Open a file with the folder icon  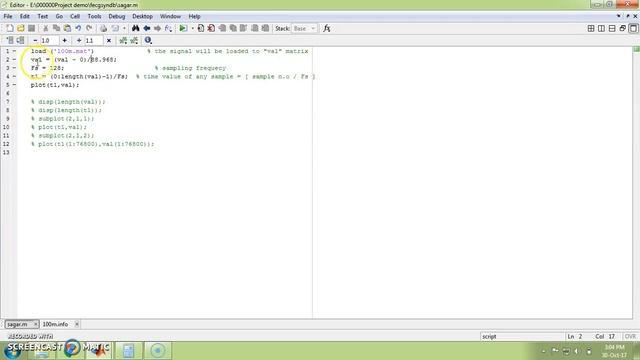click(x=20, y=28)
